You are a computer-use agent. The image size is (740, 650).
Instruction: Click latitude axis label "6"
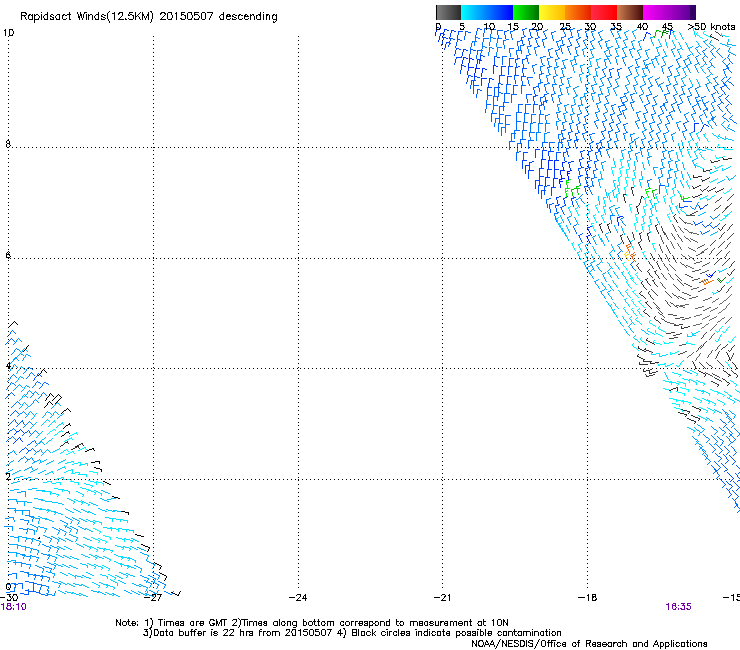[x=8, y=255]
